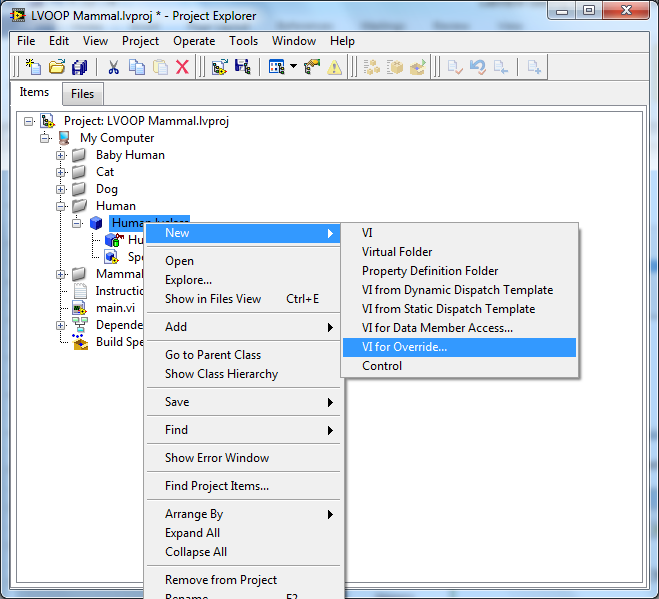Choose Virtual Folder in New submenu
This screenshot has height=599, width=659.
(x=459, y=252)
